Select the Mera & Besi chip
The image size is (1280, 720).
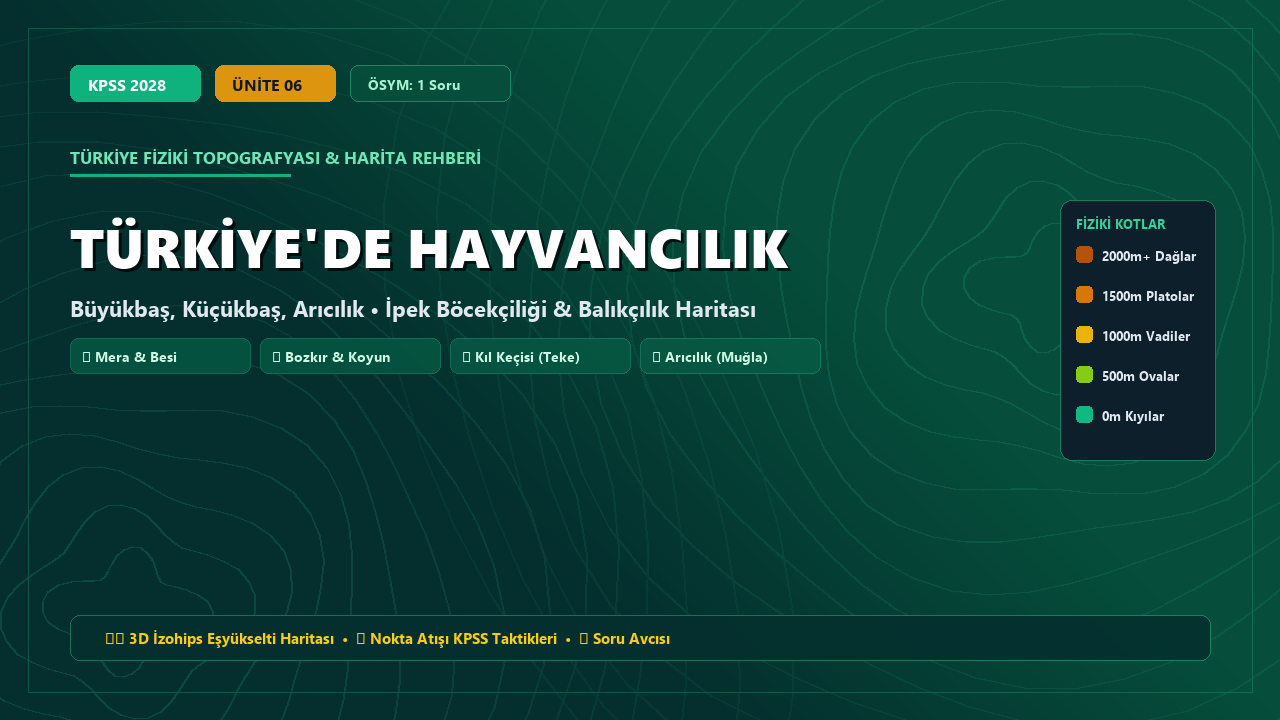[x=160, y=356]
